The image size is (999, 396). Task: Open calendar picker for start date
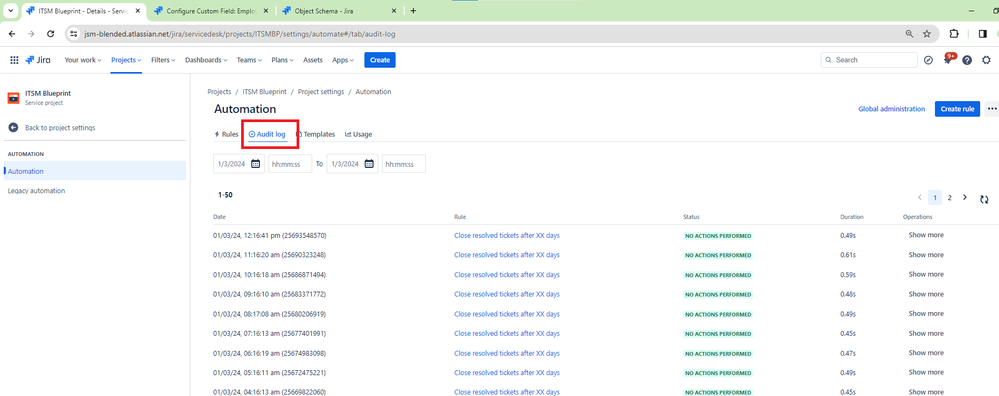pos(255,164)
